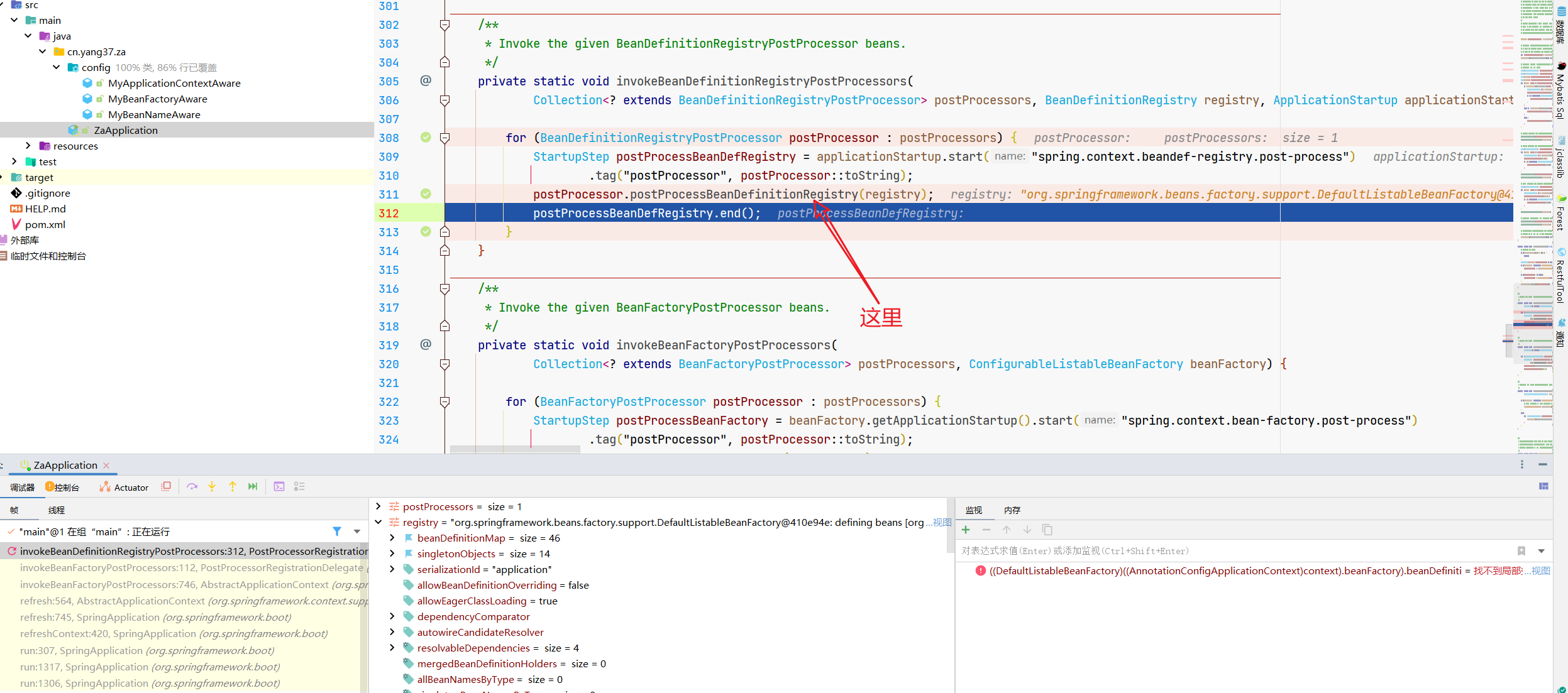Collapse the for-loop fold at line 322
This screenshot has width=1568, height=693.
pos(444,401)
